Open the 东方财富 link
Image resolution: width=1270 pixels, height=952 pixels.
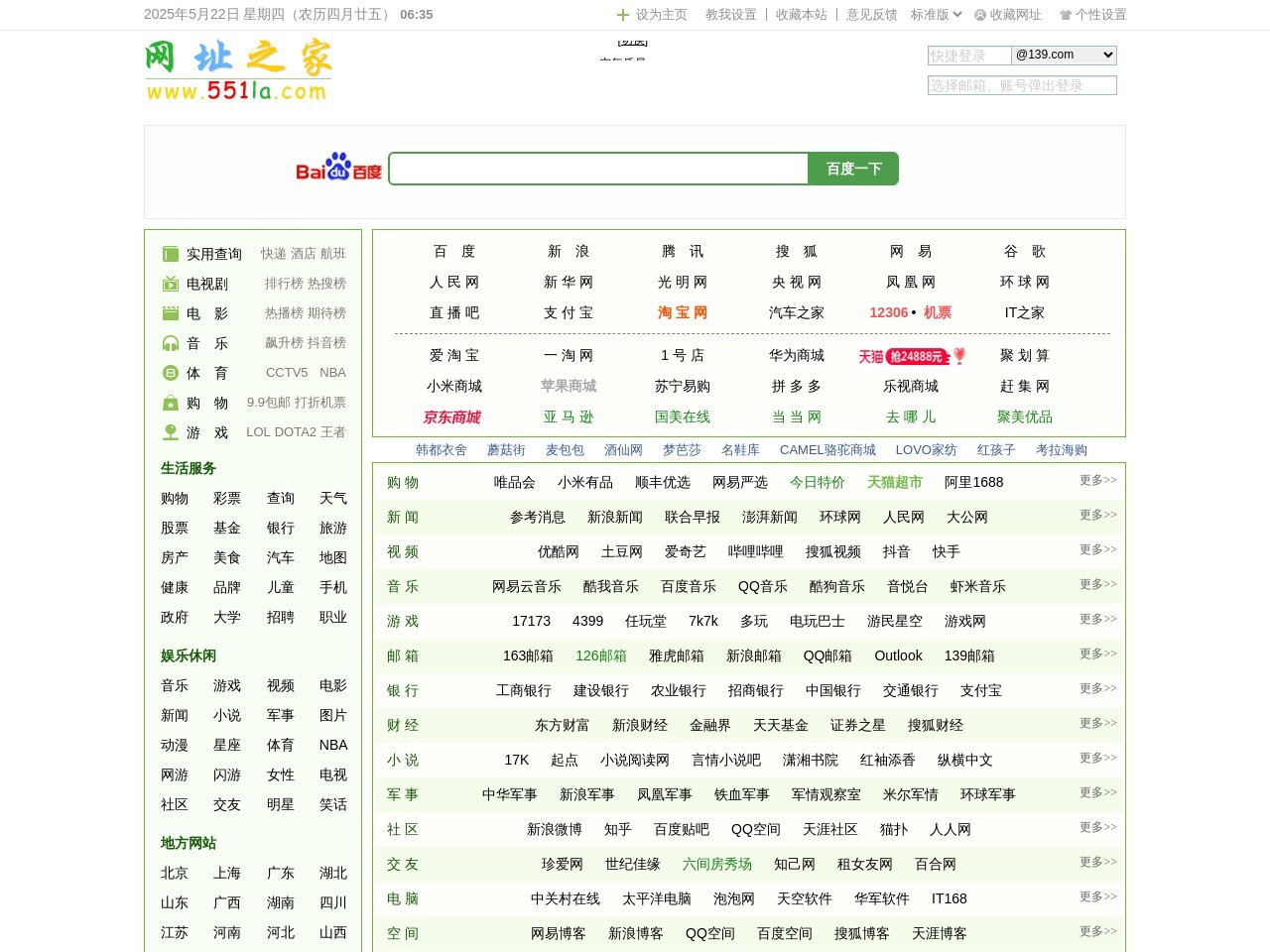point(563,725)
